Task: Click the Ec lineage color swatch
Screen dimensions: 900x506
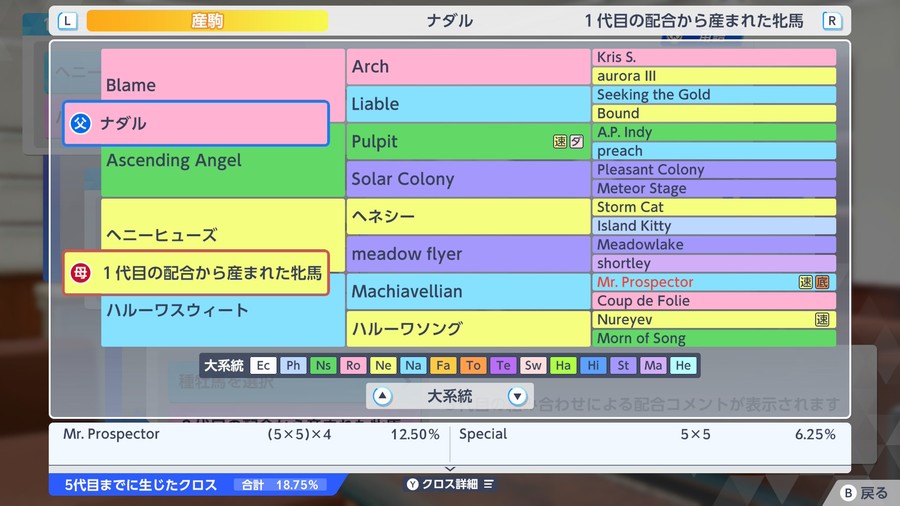Action: [263, 365]
